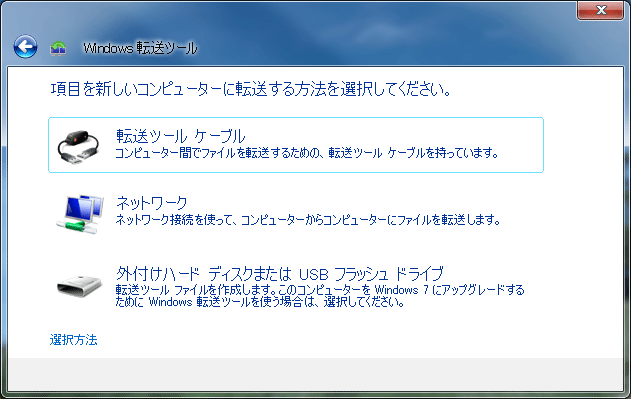Choose the ネットワーク transfer option

tap(296, 213)
